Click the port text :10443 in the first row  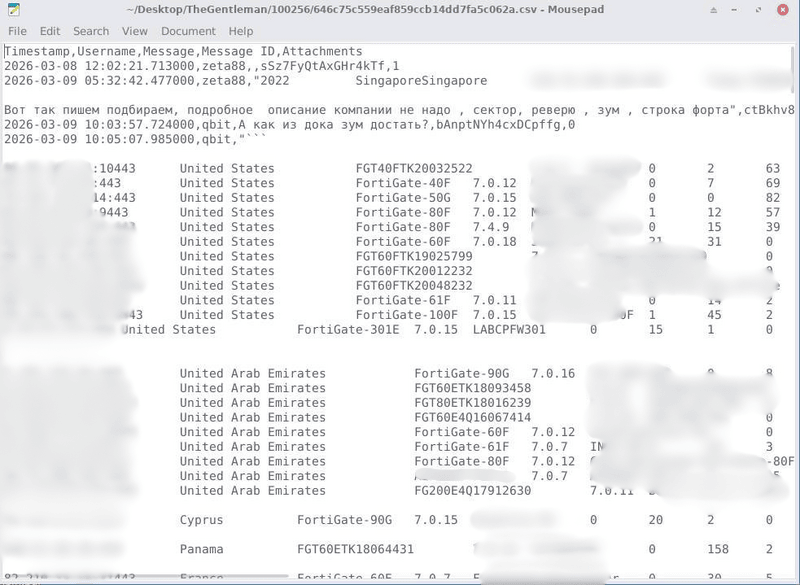point(114,169)
